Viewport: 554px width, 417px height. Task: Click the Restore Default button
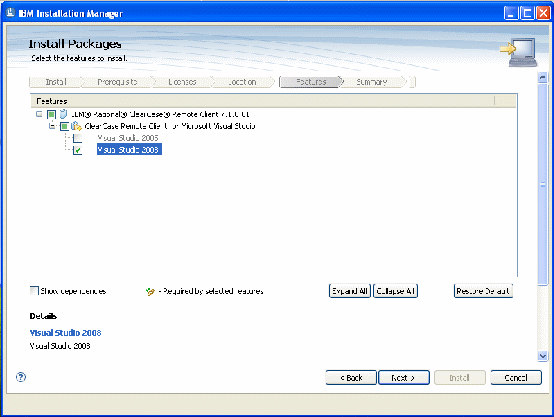483,291
